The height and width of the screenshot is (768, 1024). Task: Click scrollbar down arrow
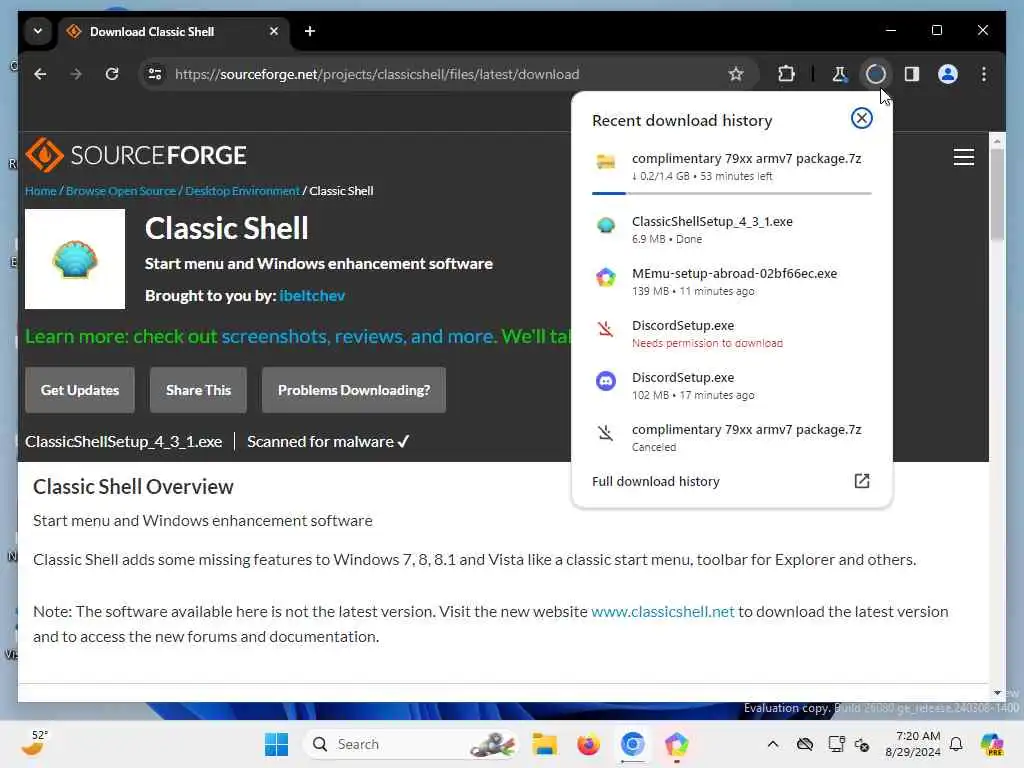(x=997, y=692)
